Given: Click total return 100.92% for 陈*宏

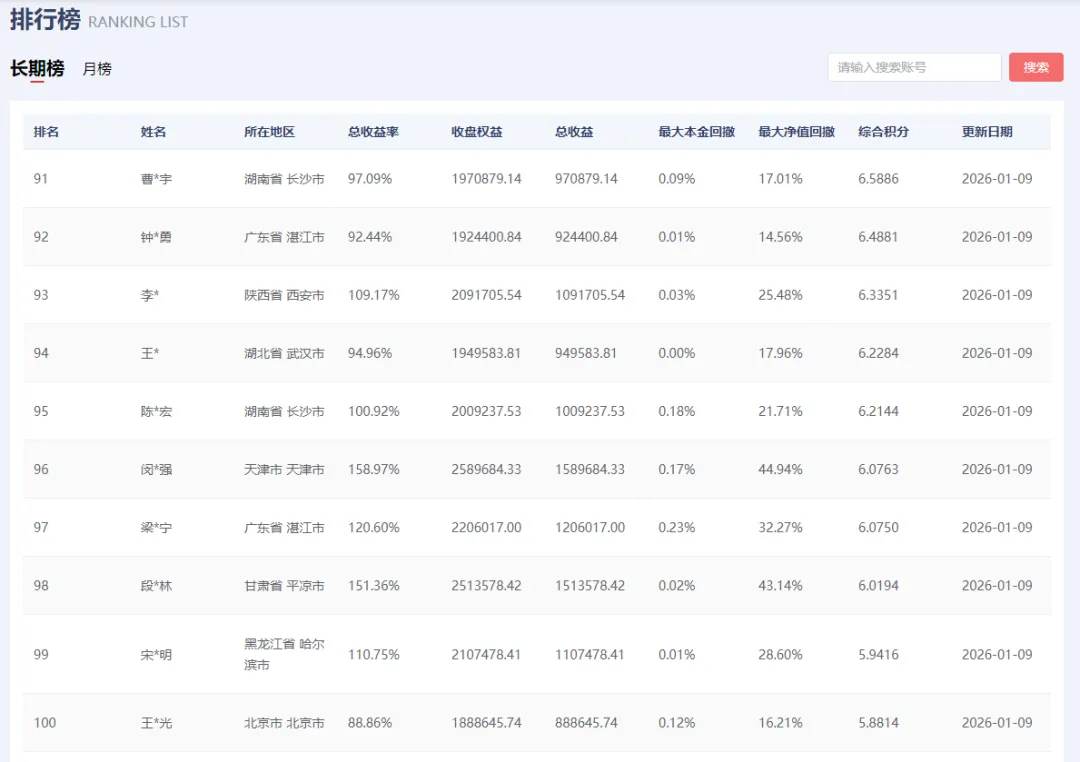Looking at the screenshot, I should tap(373, 411).
